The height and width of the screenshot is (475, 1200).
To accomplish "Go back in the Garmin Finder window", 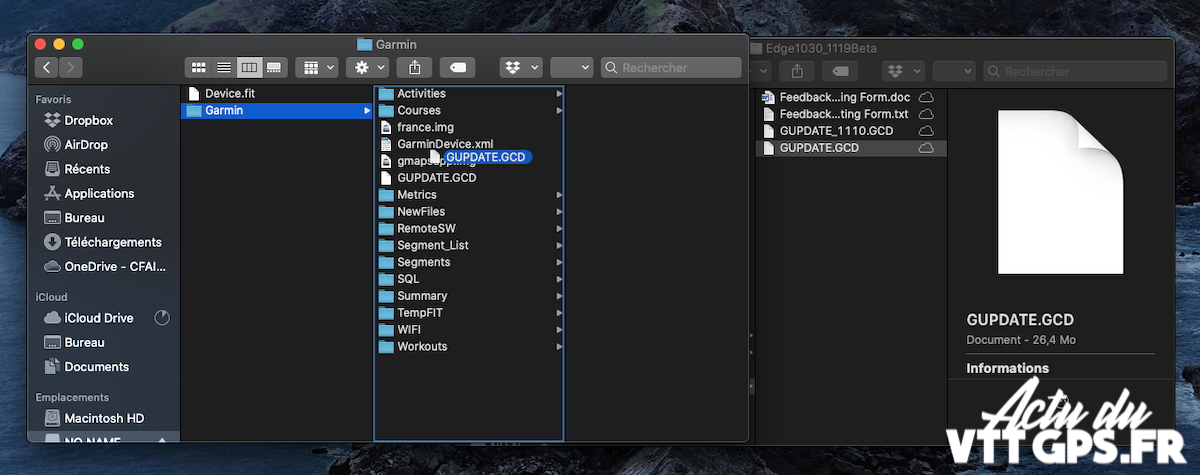I will [x=46, y=68].
